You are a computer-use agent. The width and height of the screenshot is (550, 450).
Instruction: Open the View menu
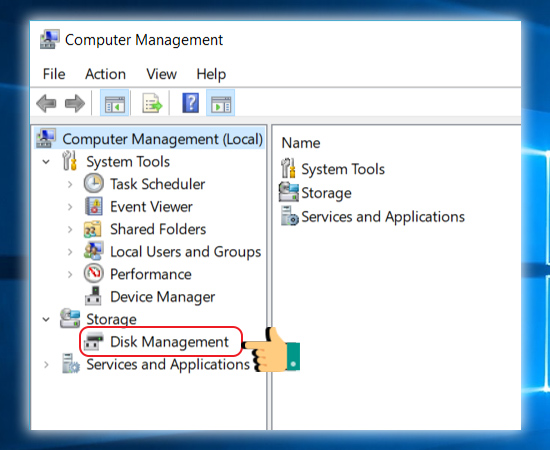click(161, 74)
